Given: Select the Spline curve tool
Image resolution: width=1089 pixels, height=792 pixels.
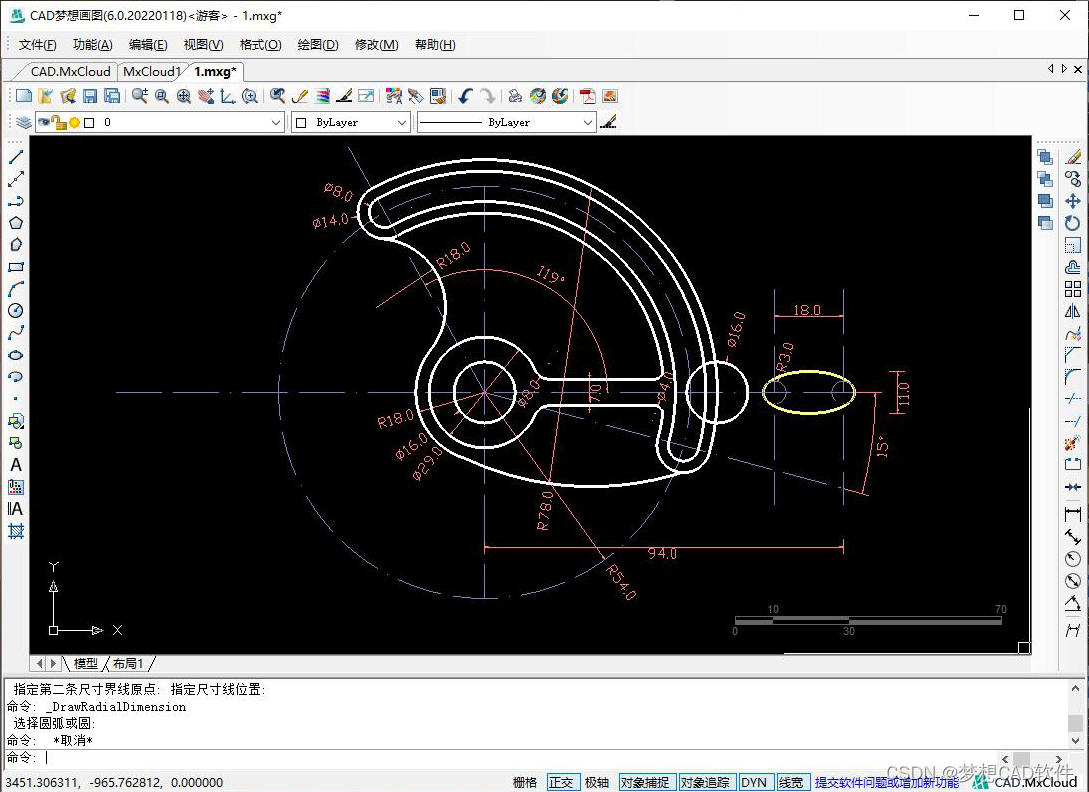Looking at the screenshot, I should pyautogui.click(x=15, y=333).
